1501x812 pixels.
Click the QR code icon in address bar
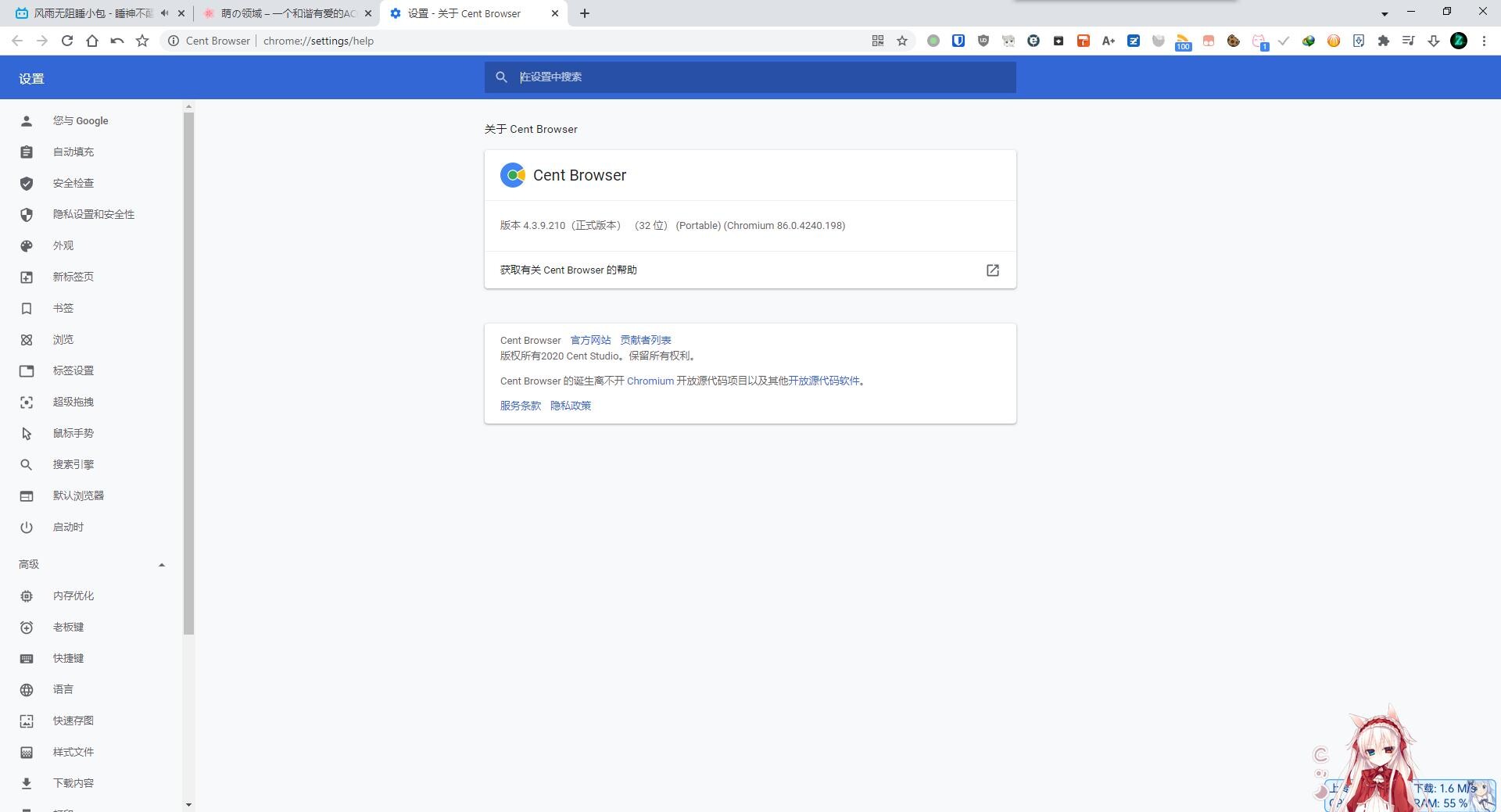point(878,41)
